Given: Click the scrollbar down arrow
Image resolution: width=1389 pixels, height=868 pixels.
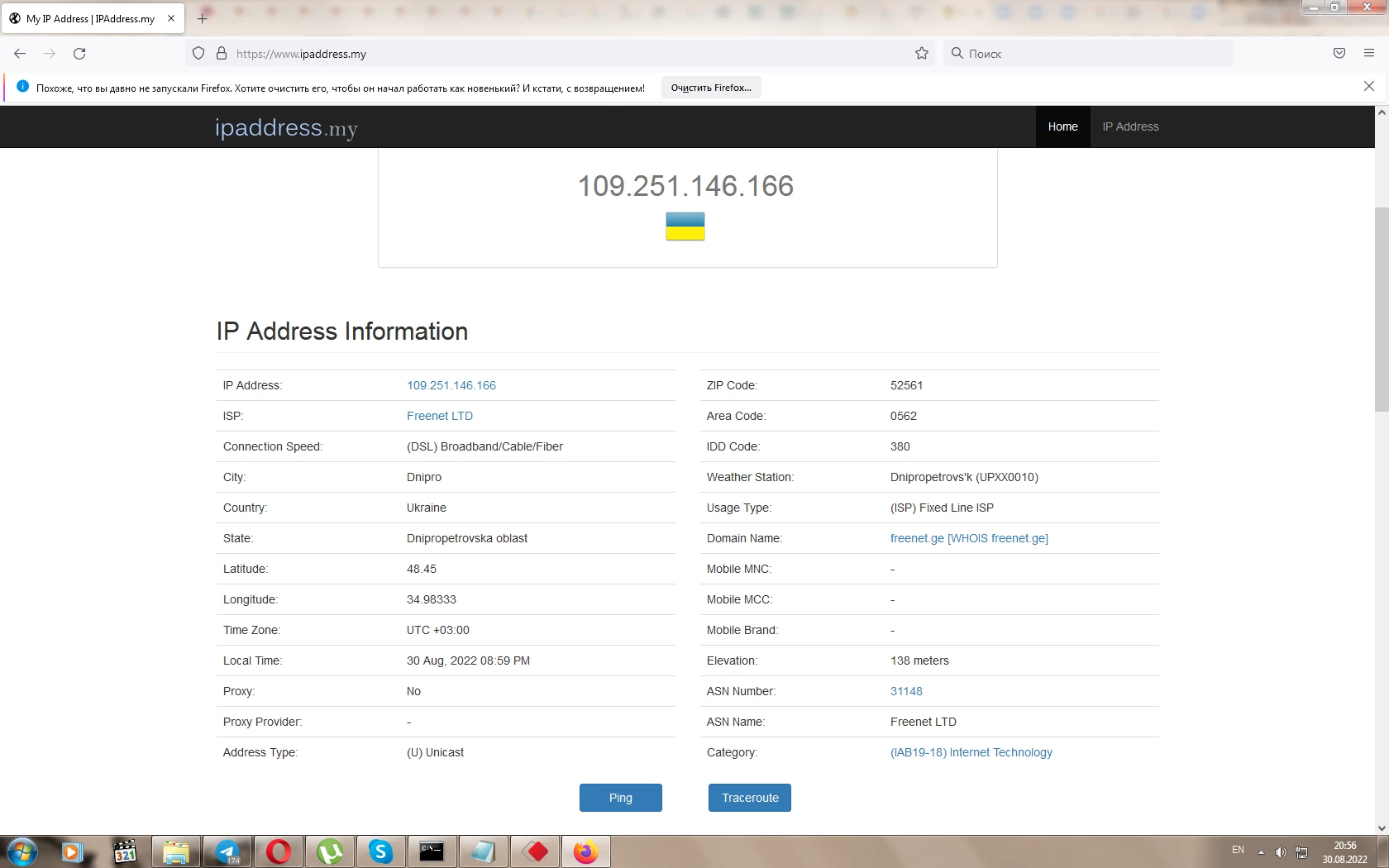Looking at the screenshot, I should click(1382, 827).
